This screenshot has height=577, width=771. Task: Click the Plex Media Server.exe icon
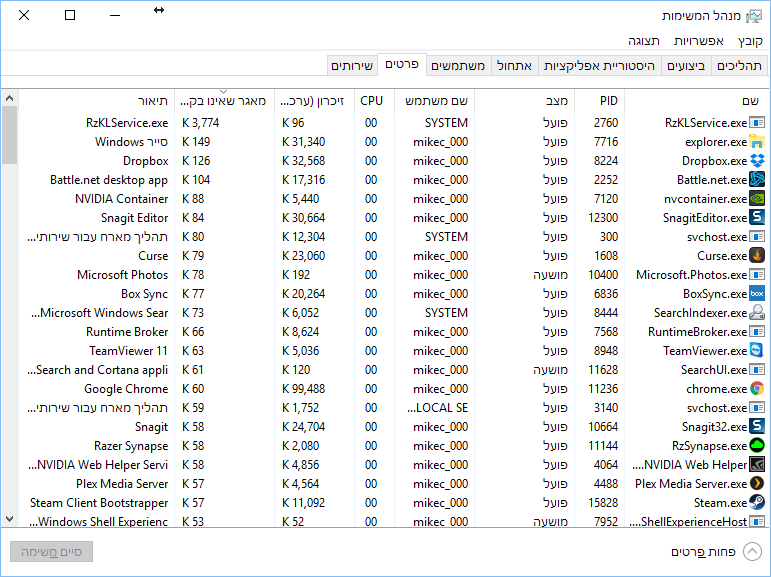(757, 484)
